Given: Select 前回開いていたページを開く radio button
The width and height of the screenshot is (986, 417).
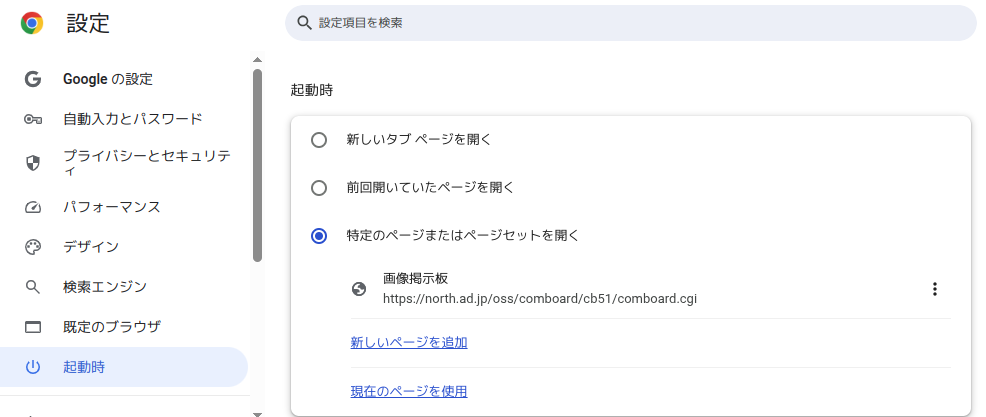Looking at the screenshot, I should tap(319, 188).
